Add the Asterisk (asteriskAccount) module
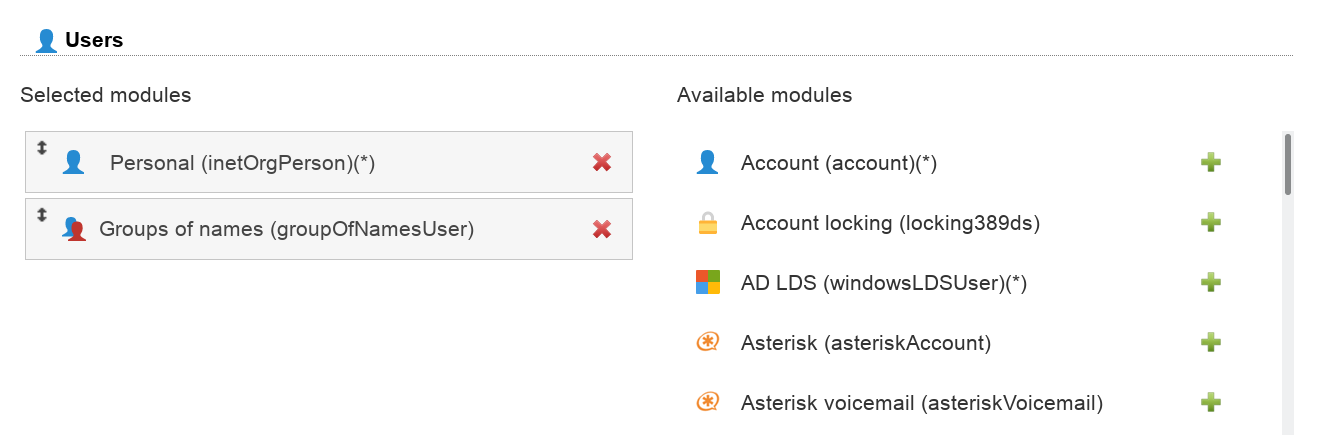1343x435 pixels. point(1210,343)
